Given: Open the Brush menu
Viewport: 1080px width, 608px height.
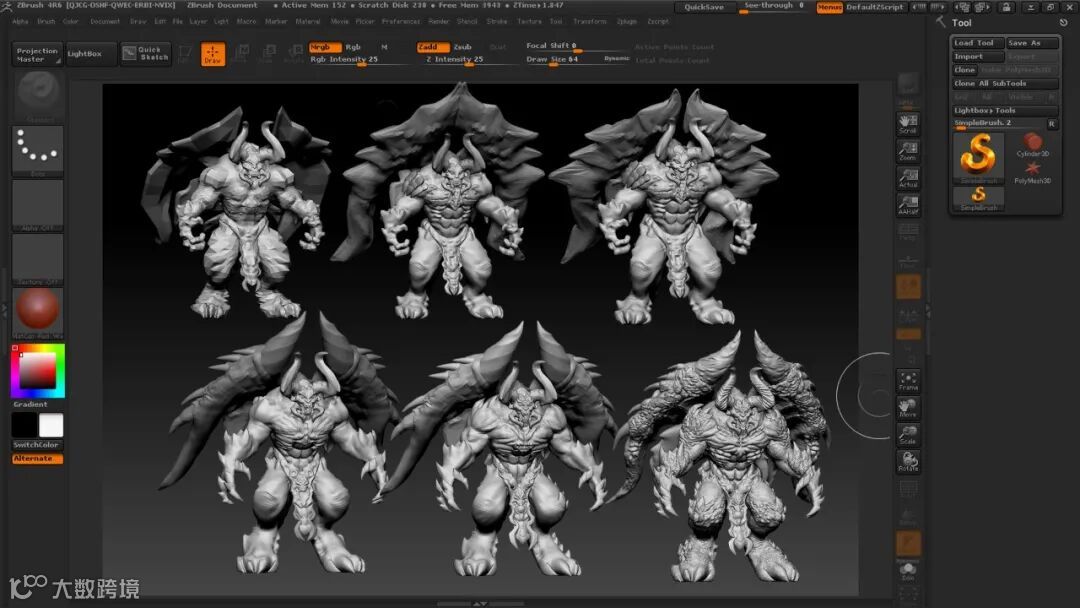Looking at the screenshot, I should (46, 21).
